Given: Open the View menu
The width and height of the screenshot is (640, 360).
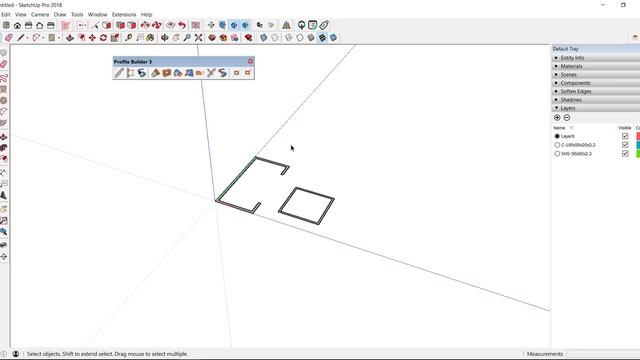Looking at the screenshot, I should (x=20, y=14).
